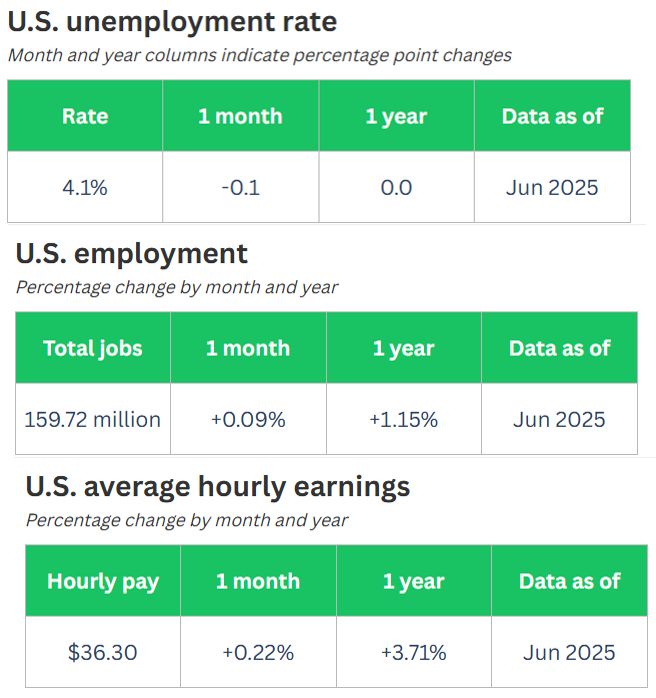Select the +0.22% earnings monthly change
This screenshot has height=698, width=656.
(x=258, y=652)
